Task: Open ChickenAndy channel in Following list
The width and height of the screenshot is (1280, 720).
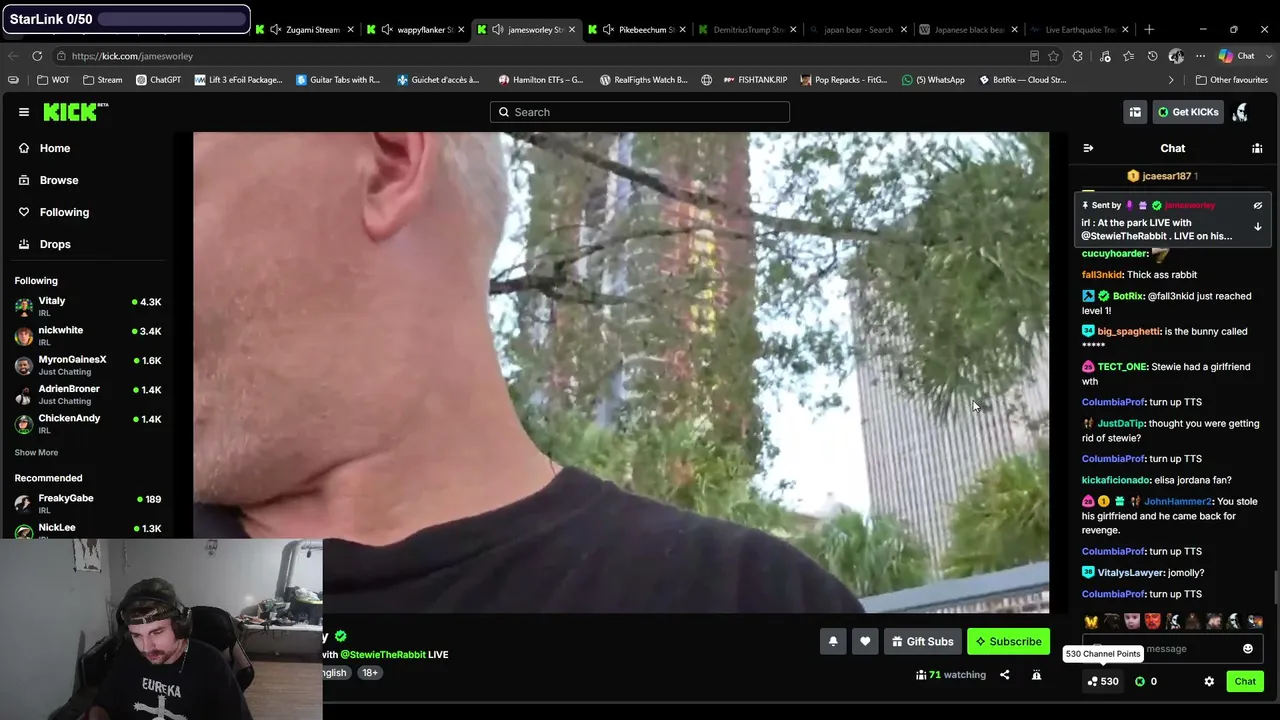Action: (x=87, y=423)
